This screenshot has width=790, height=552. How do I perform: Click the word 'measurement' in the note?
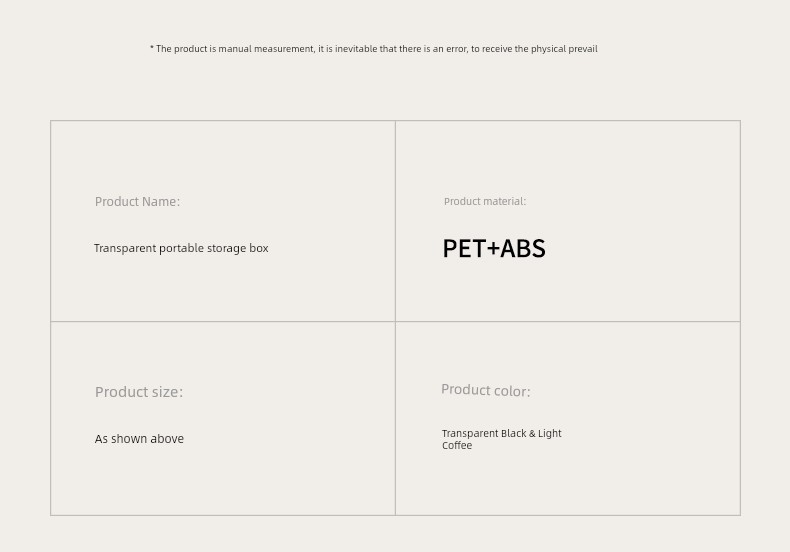click(284, 49)
